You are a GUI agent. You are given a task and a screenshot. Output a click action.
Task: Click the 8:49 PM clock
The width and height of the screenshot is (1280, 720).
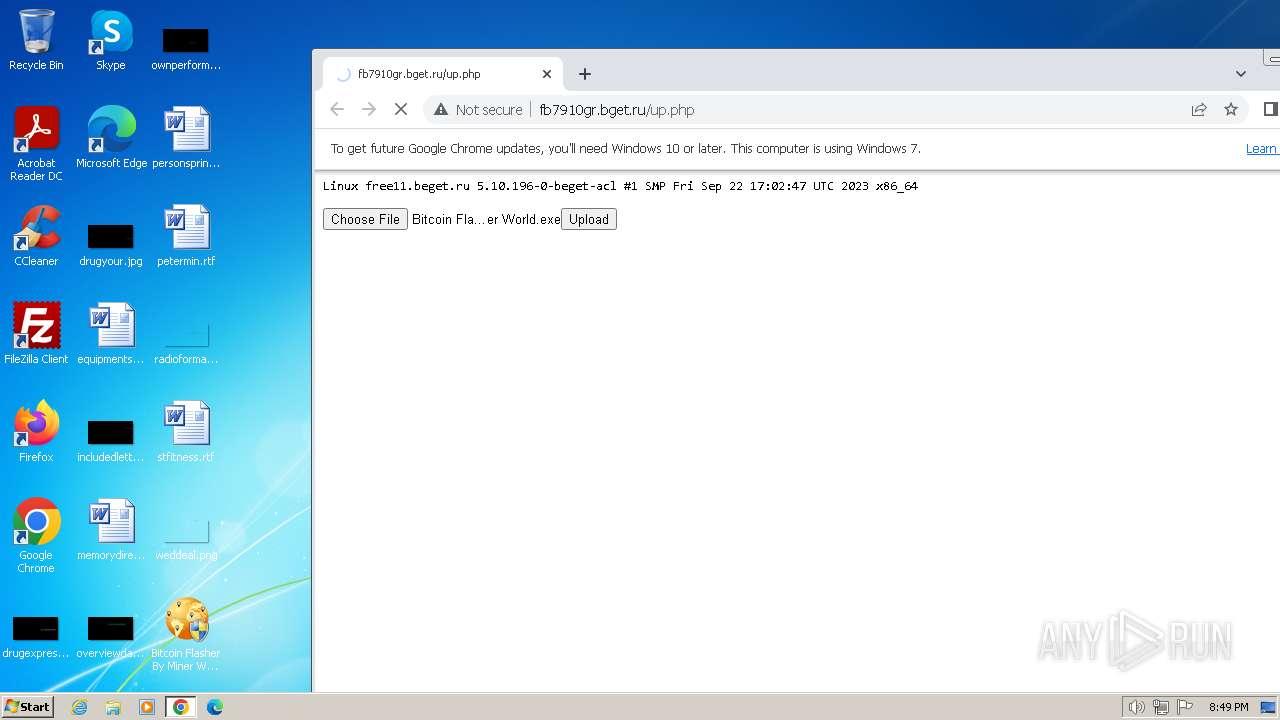pos(1228,707)
